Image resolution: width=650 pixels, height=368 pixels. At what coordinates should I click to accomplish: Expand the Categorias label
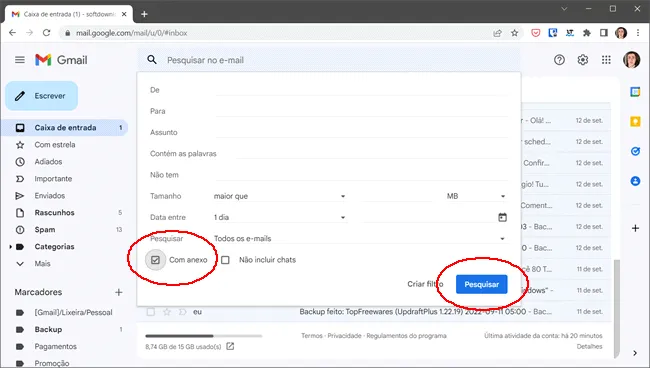pos(10,247)
